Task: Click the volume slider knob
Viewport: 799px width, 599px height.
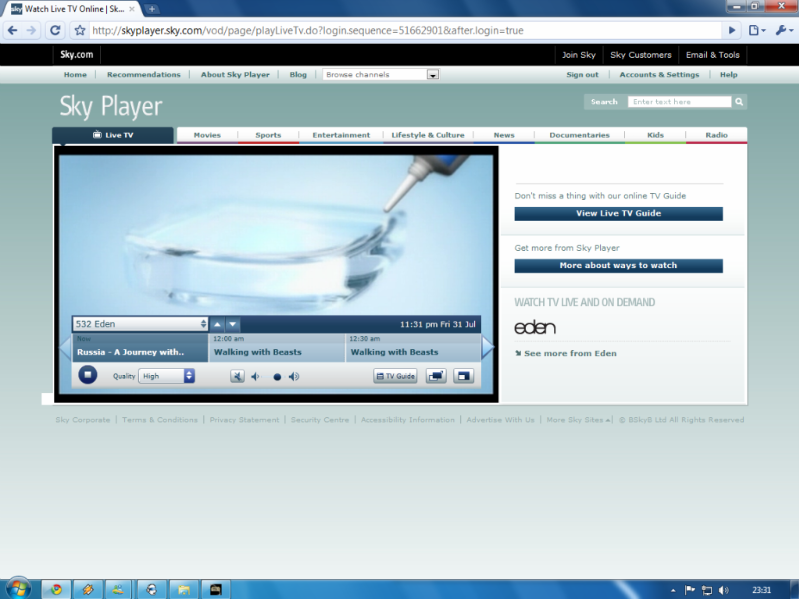Action: (x=277, y=377)
